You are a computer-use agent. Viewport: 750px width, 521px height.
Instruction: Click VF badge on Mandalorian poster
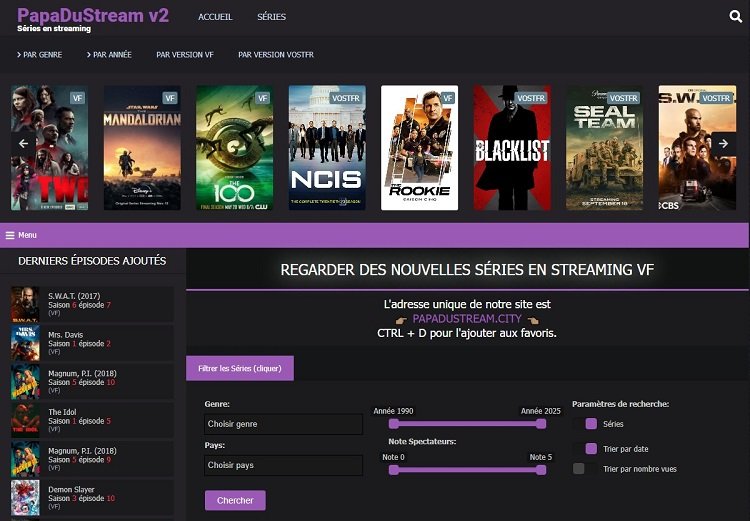(170, 98)
